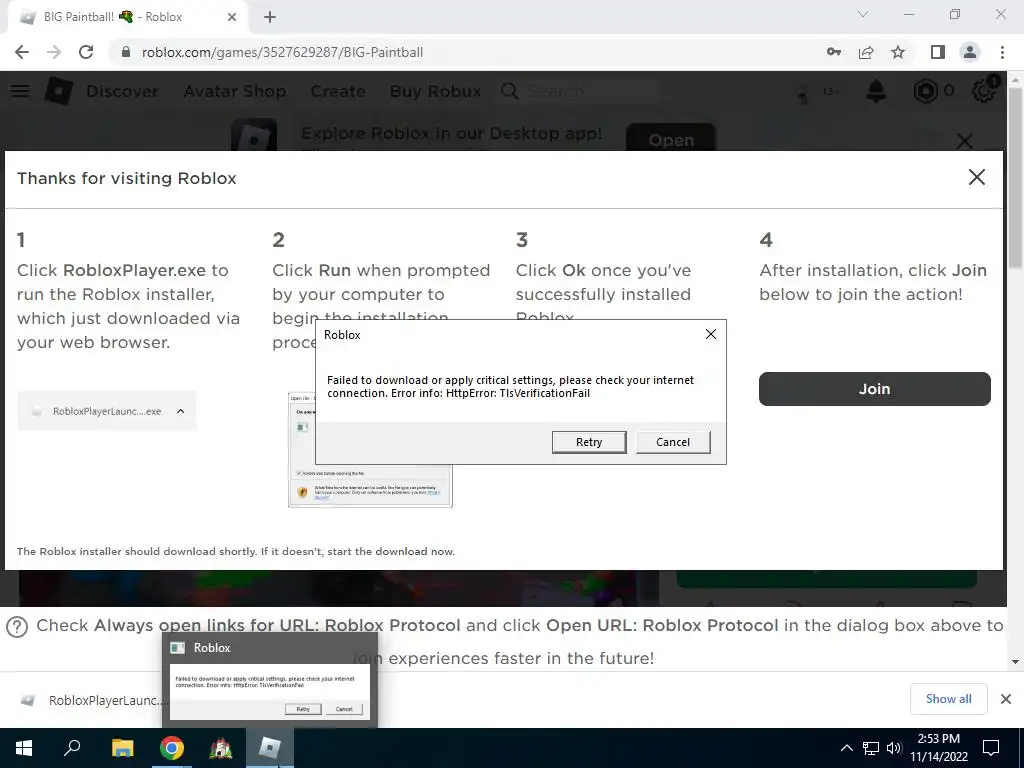Click the share page icon in address bar

coord(866,52)
